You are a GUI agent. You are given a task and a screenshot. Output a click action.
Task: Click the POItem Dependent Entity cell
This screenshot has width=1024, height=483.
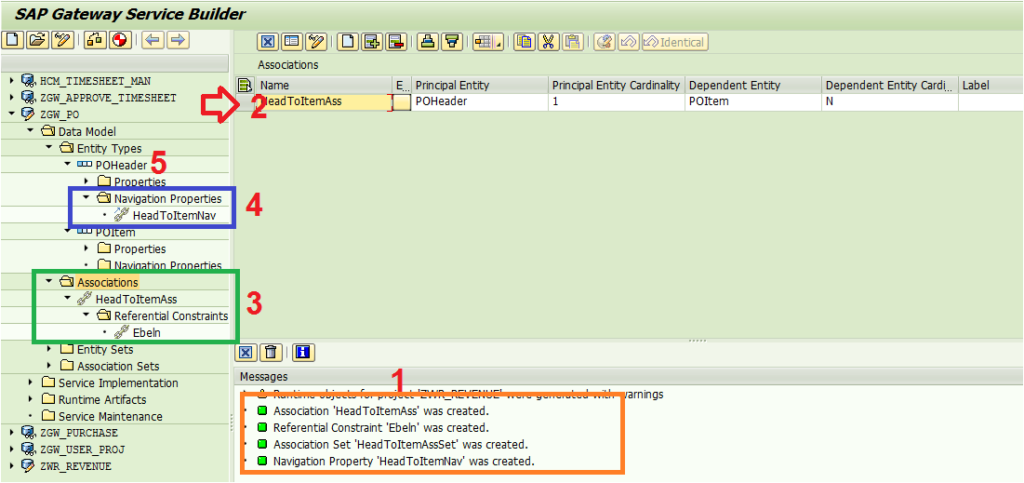click(x=754, y=102)
